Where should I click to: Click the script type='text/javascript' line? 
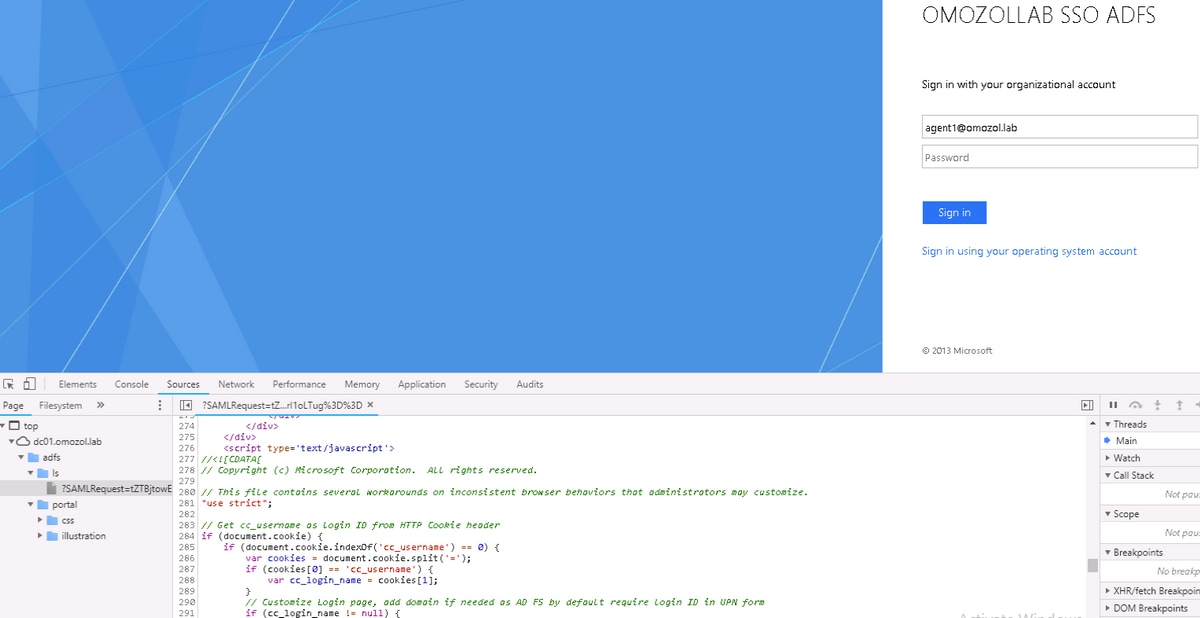309,448
